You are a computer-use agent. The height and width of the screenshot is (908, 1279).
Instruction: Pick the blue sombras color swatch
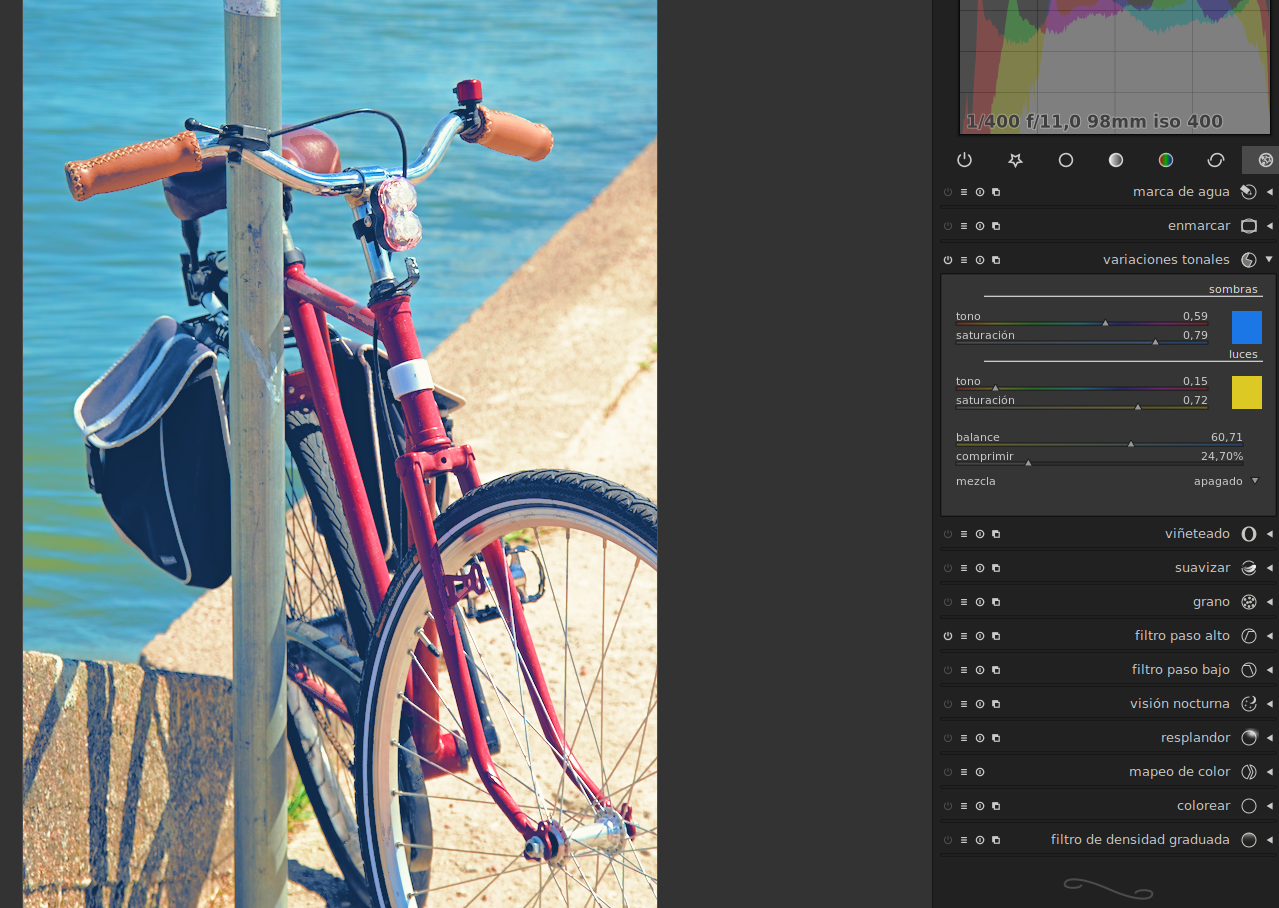coord(1246,327)
